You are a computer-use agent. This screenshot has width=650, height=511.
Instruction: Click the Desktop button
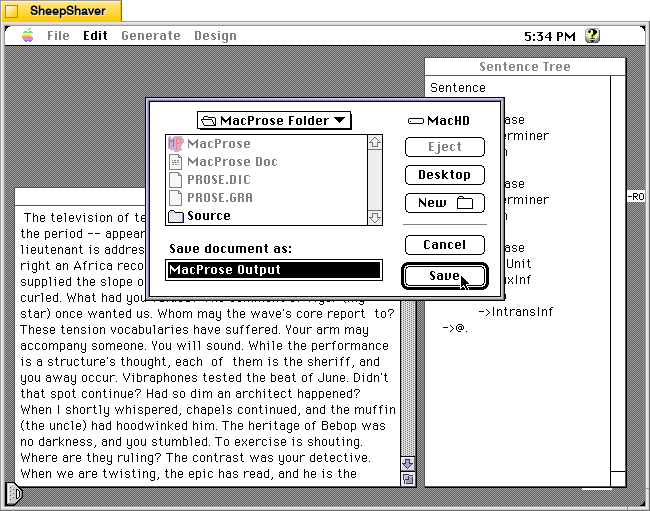445,175
